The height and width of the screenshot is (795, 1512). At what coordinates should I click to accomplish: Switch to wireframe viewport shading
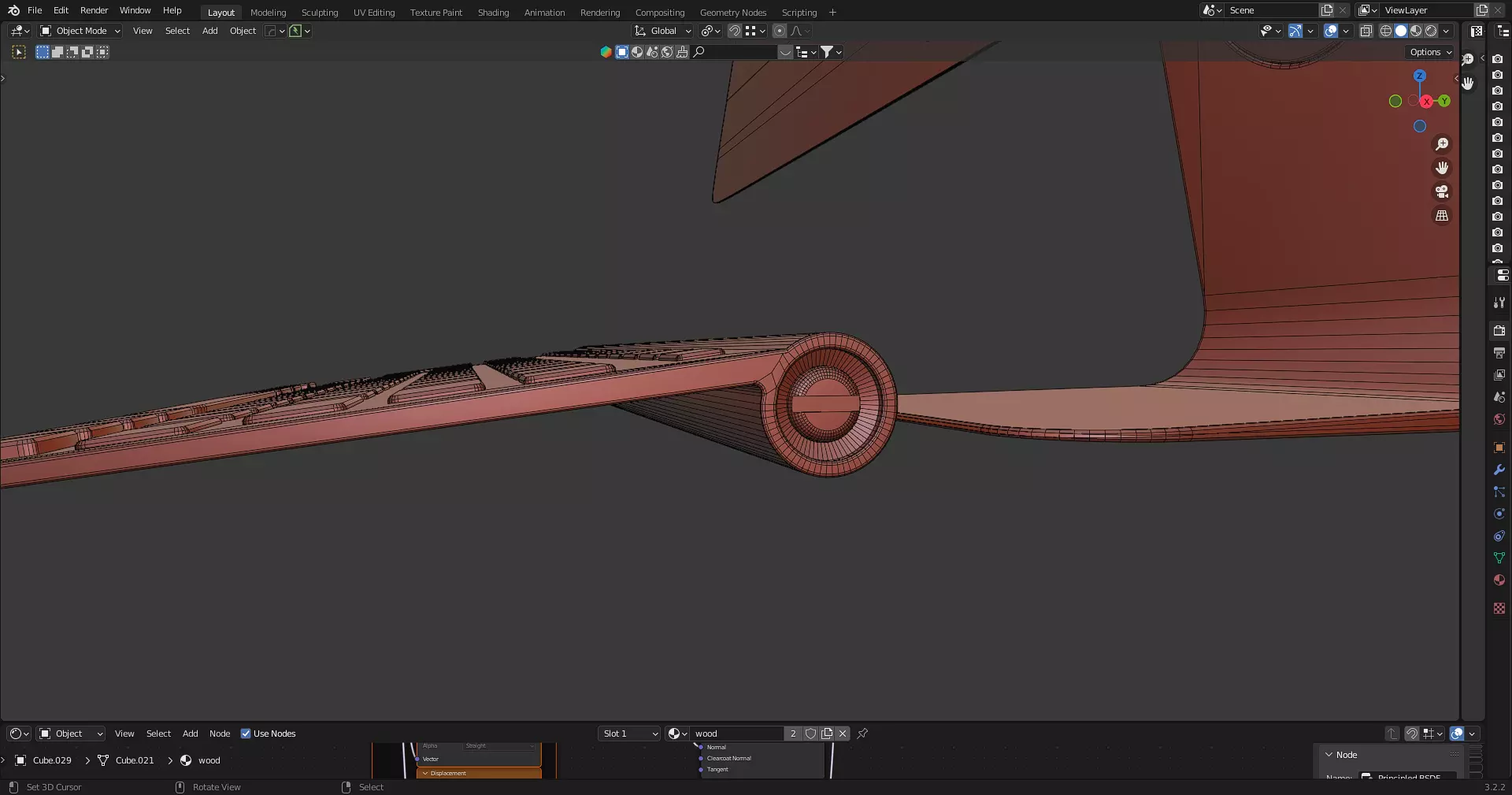(1386, 31)
